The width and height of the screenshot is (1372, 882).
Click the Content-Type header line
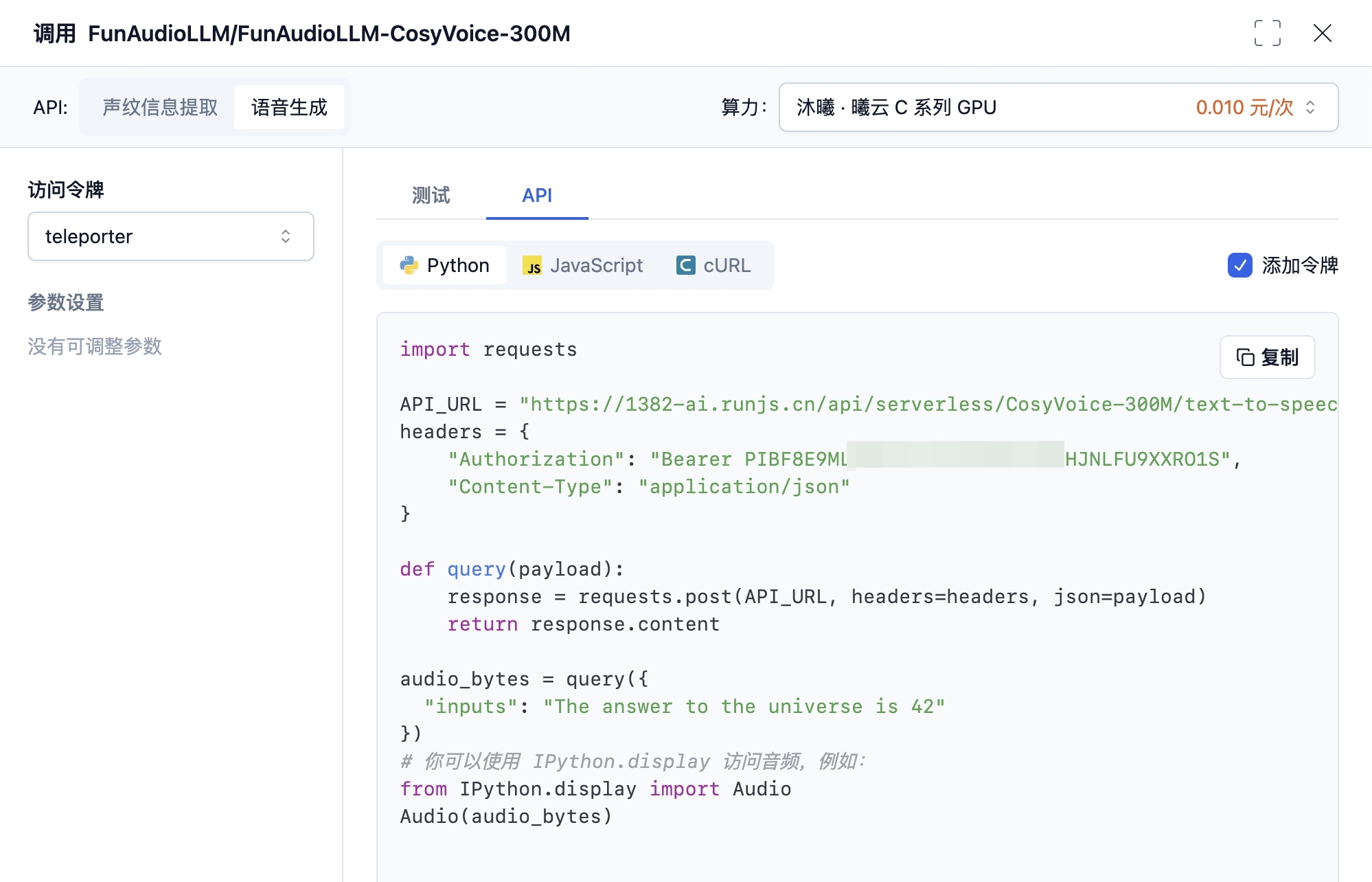click(649, 486)
